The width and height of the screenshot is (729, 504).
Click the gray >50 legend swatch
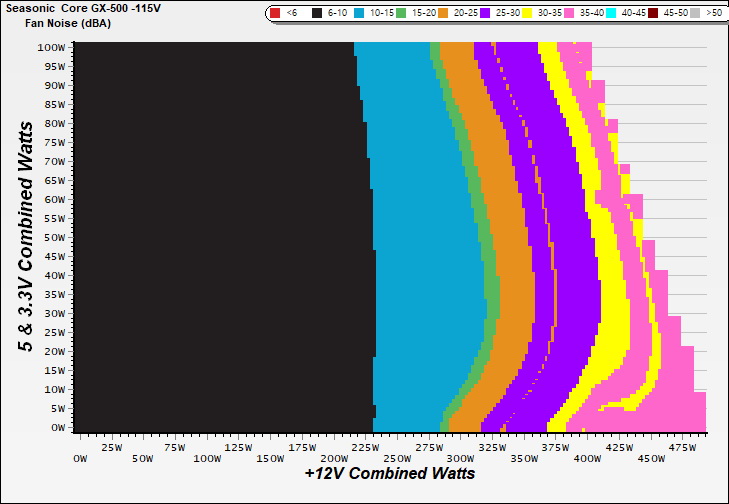click(x=697, y=14)
